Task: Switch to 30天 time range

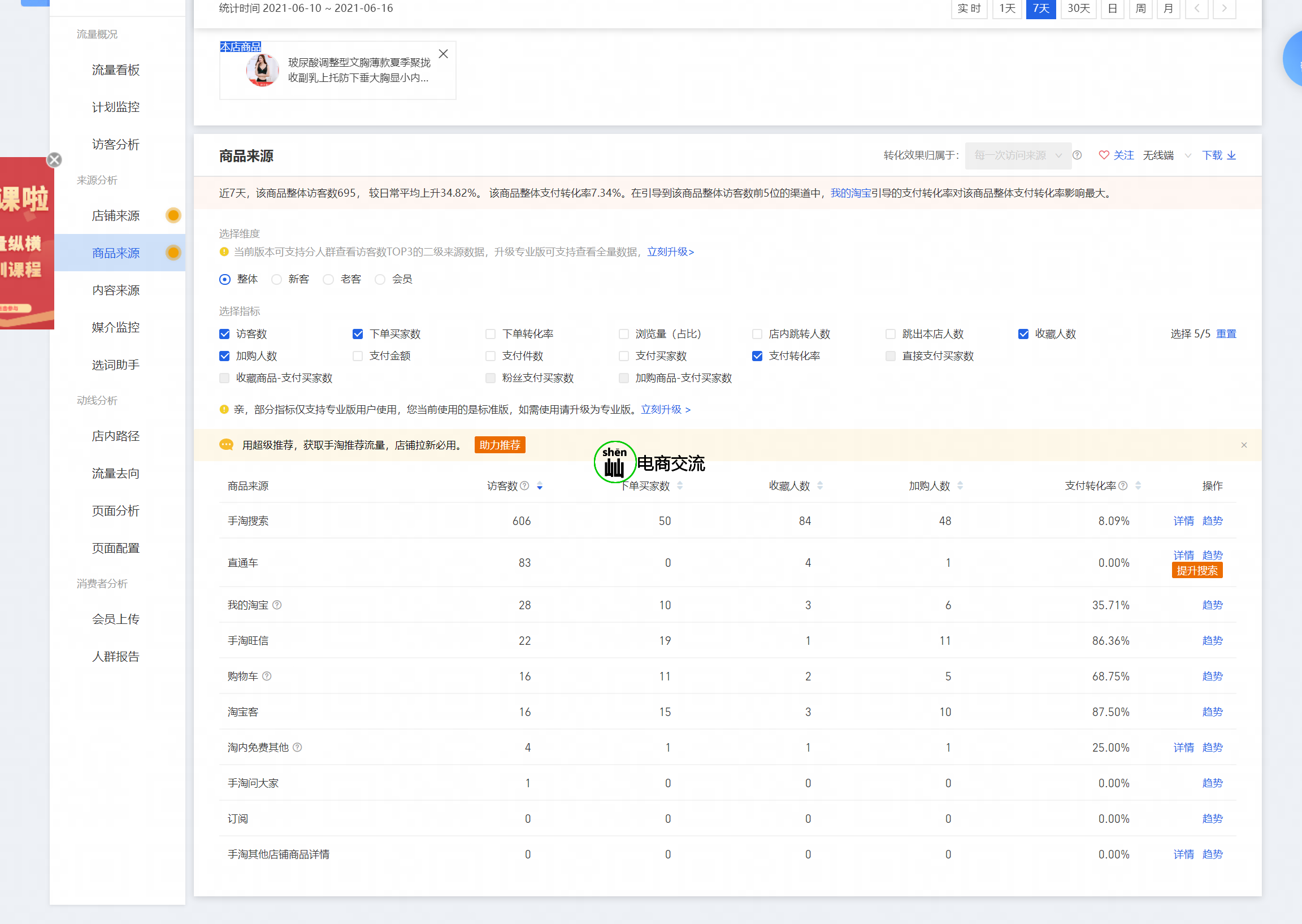Action: [x=1078, y=8]
